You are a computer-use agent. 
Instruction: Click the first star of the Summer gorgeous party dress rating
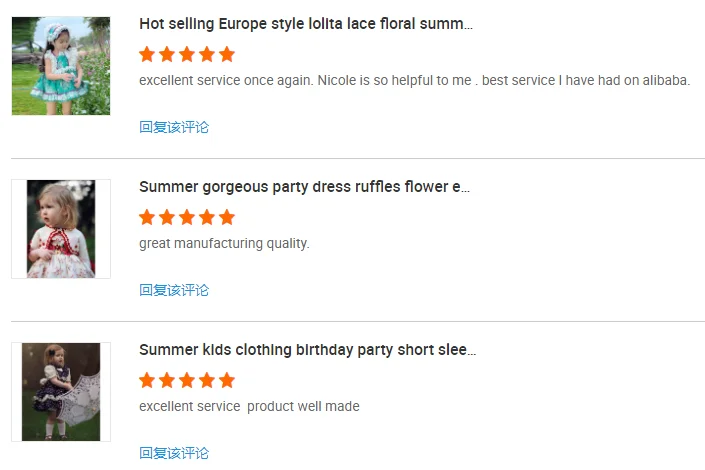[x=147, y=217]
